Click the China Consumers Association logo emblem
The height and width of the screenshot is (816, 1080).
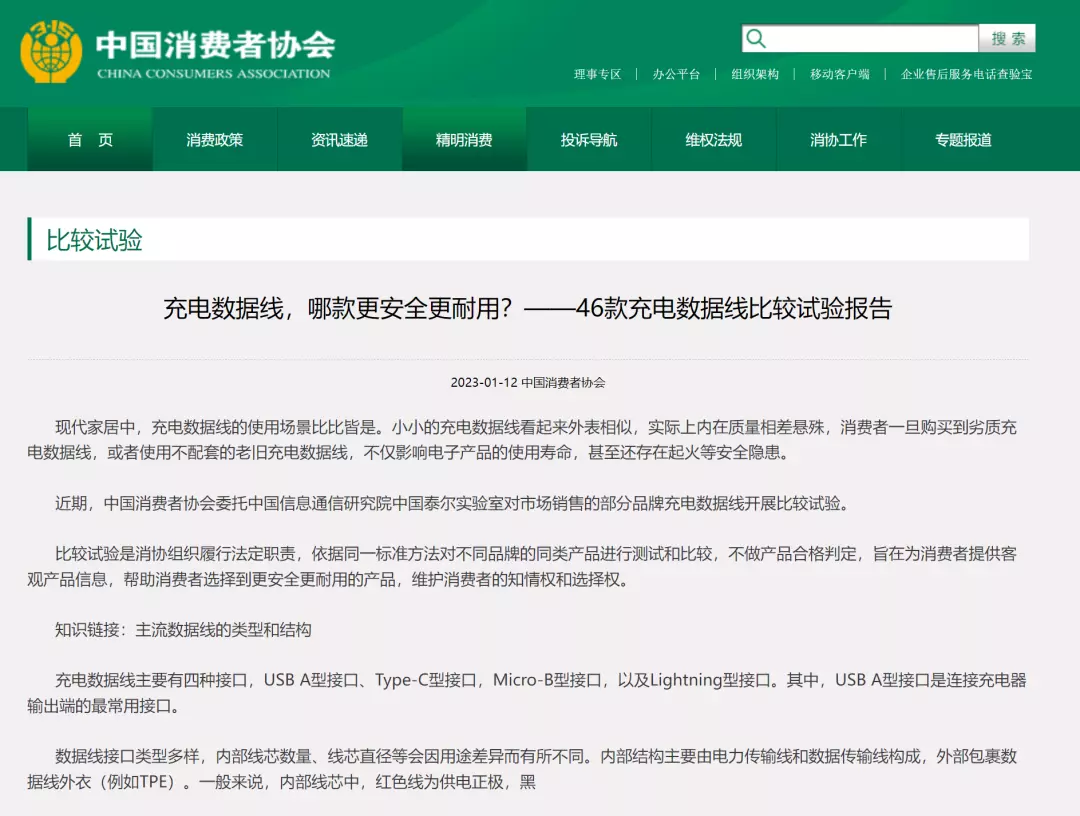pyautogui.click(x=51, y=52)
